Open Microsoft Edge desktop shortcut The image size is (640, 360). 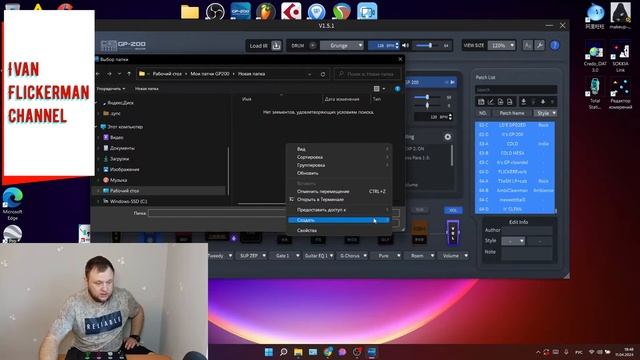13,203
